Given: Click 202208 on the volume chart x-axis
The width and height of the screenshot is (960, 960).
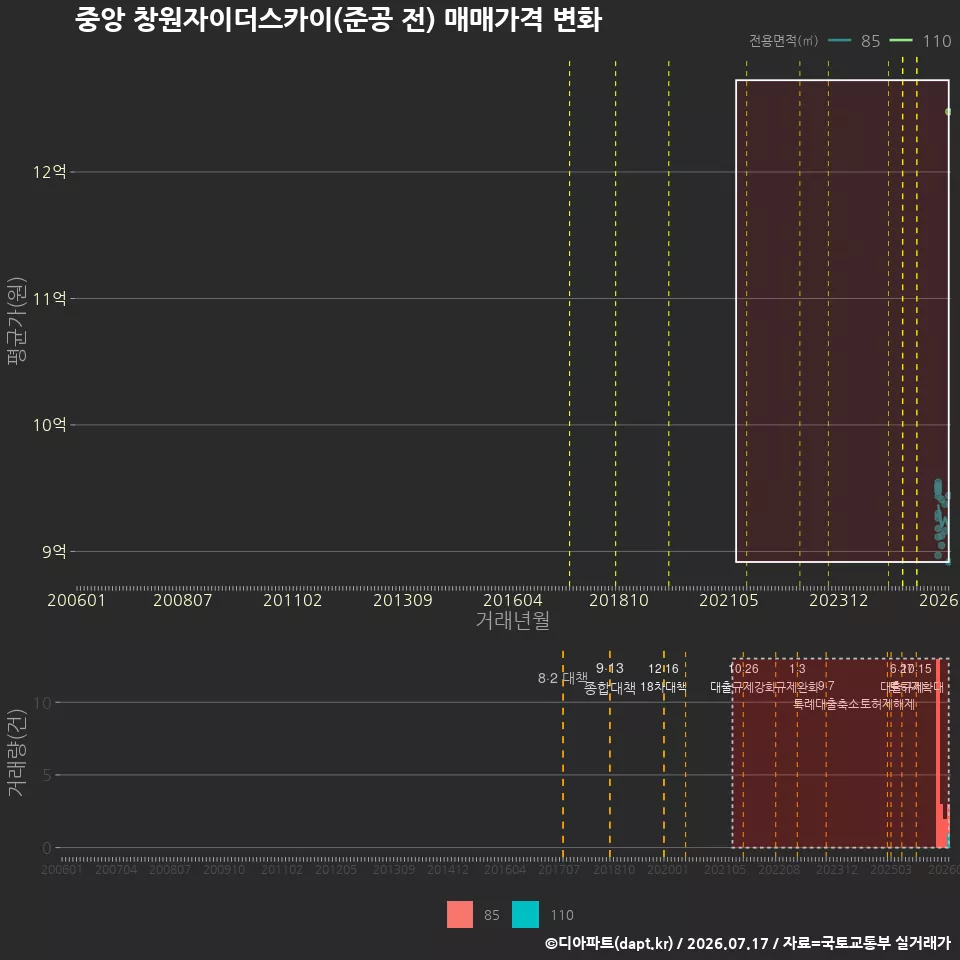Looking at the screenshot, I should click(779, 869).
